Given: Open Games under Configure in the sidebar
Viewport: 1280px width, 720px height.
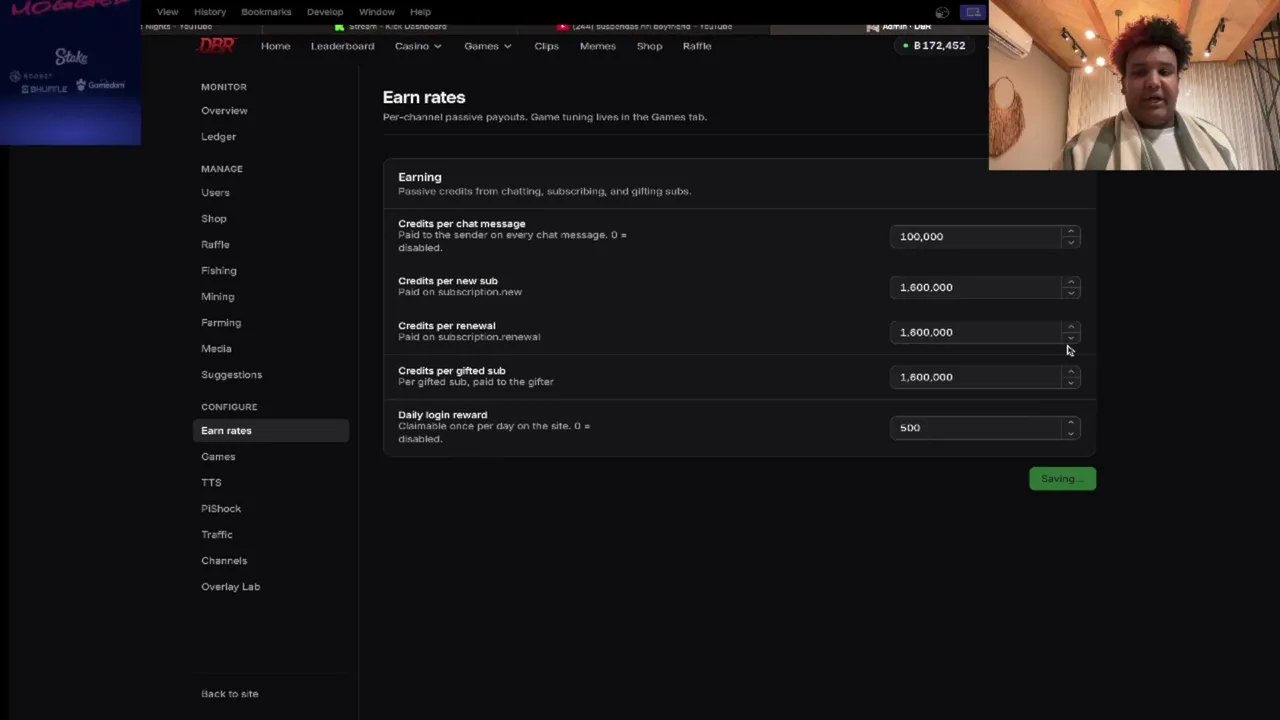Looking at the screenshot, I should tap(218, 457).
